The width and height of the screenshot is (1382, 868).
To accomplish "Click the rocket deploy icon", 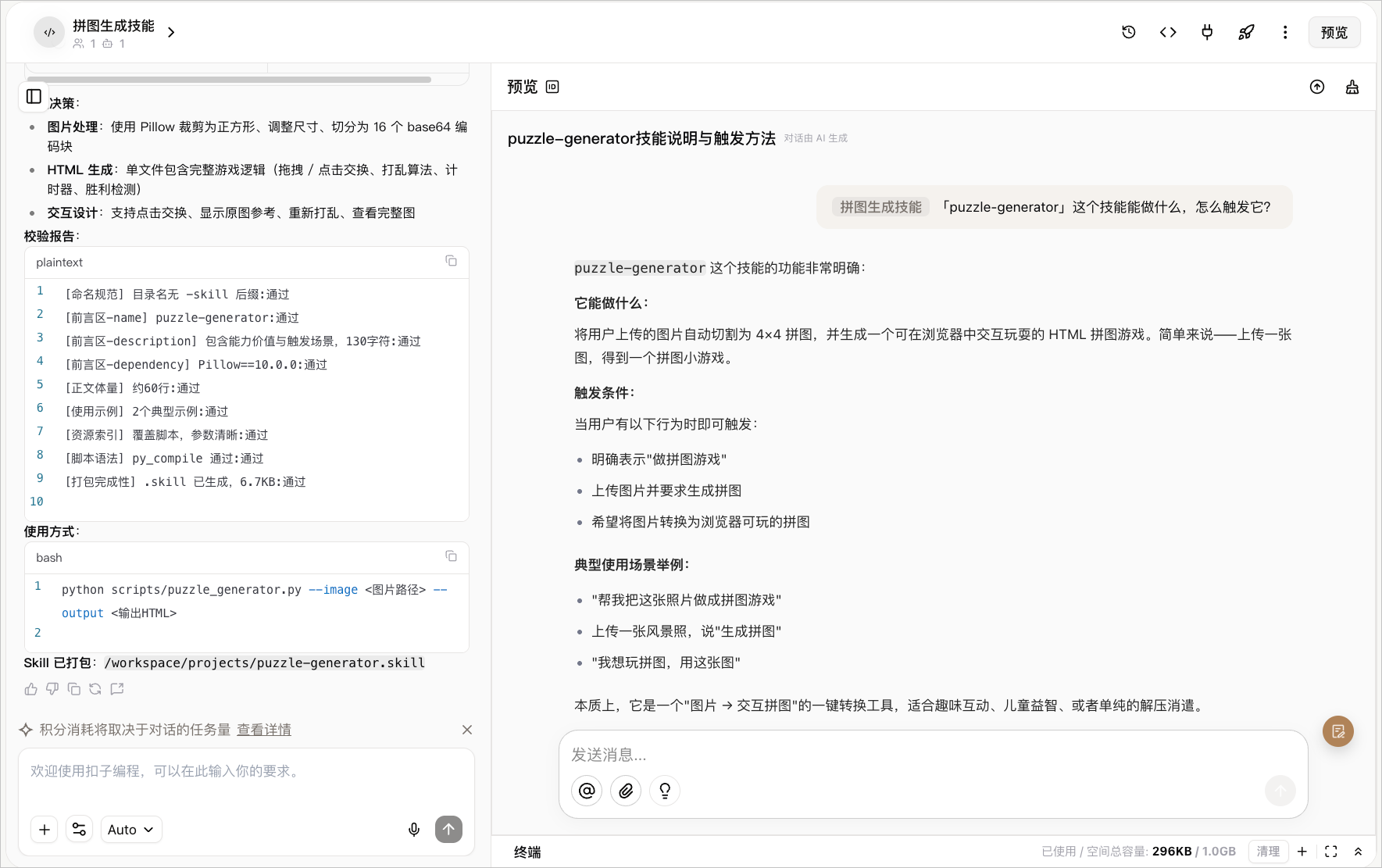I will (1246, 32).
